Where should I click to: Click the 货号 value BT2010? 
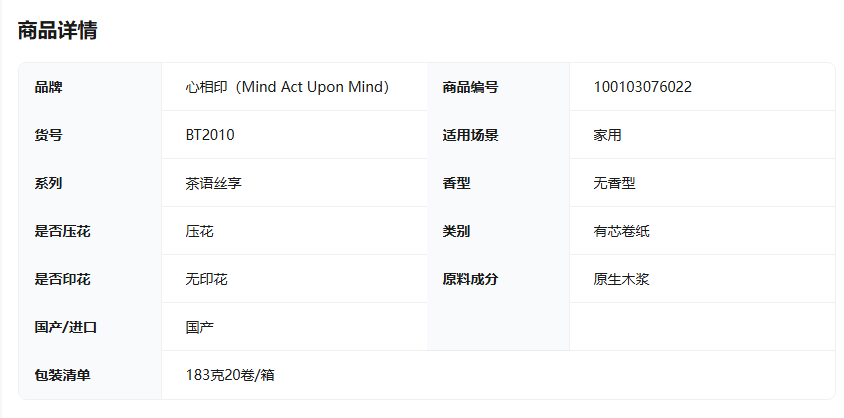tap(210, 135)
